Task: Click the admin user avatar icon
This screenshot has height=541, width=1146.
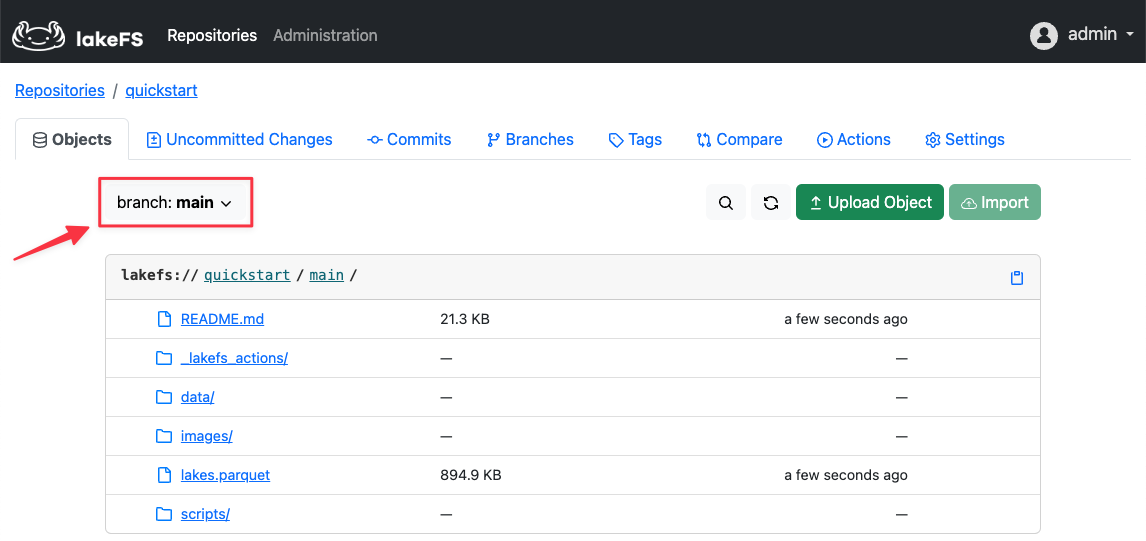Action: tap(1044, 35)
